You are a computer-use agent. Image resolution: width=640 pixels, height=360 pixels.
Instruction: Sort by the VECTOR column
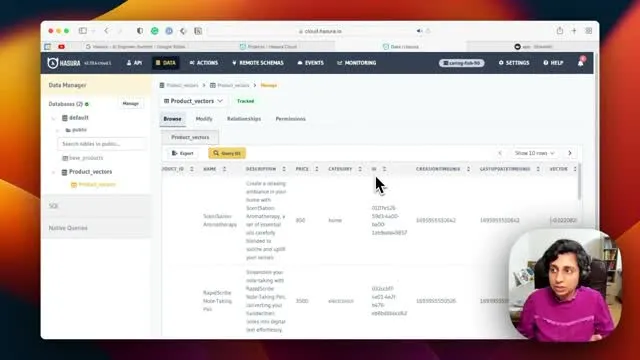tap(563, 169)
